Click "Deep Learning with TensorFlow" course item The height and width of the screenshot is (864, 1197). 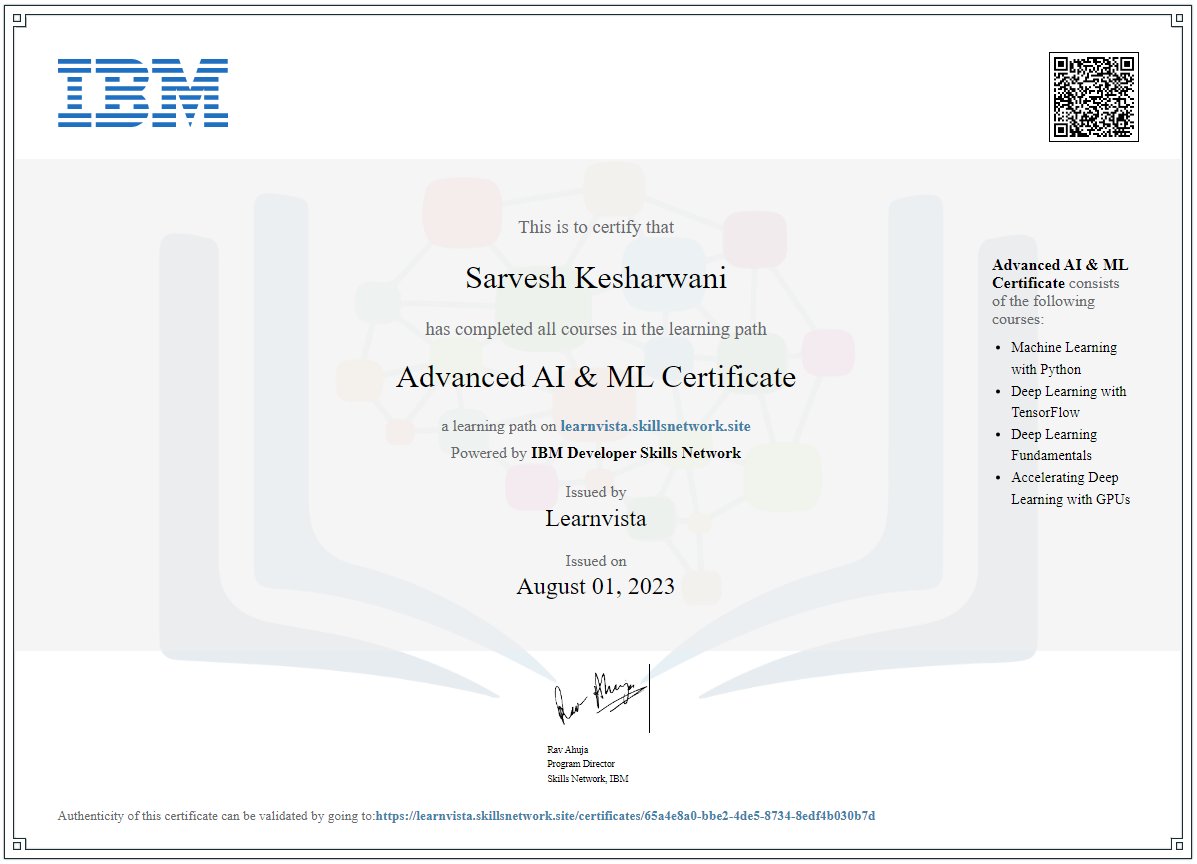click(1068, 401)
